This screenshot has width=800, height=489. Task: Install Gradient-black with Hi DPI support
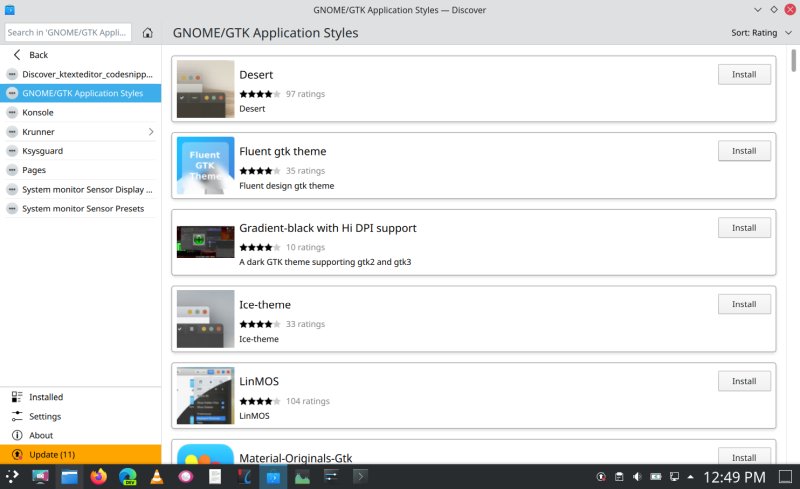tap(744, 228)
